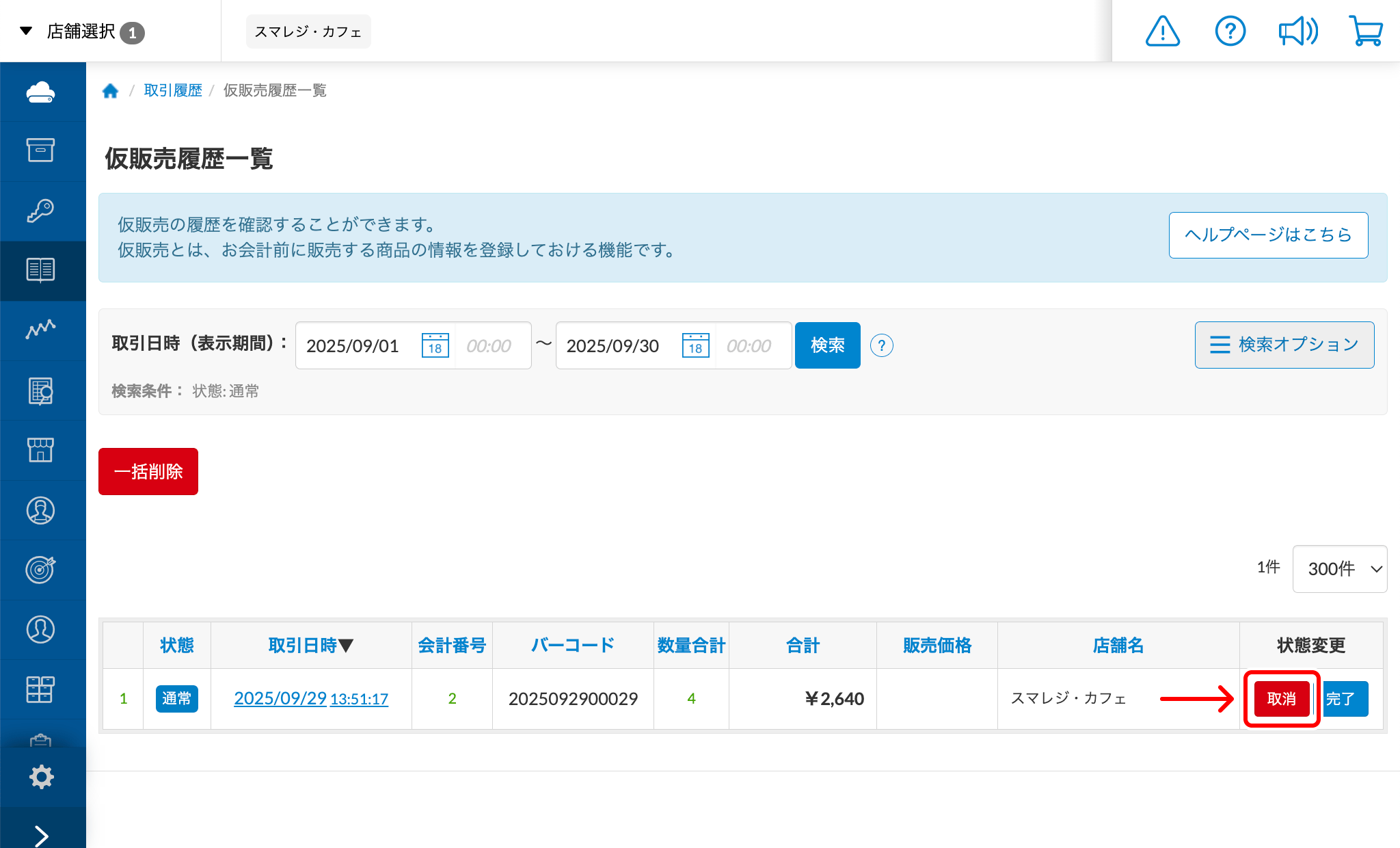Image resolution: width=1400 pixels, height=848 pixels.
Task: Open the shopping cart icon
Action: click(x=1366, y=31)
